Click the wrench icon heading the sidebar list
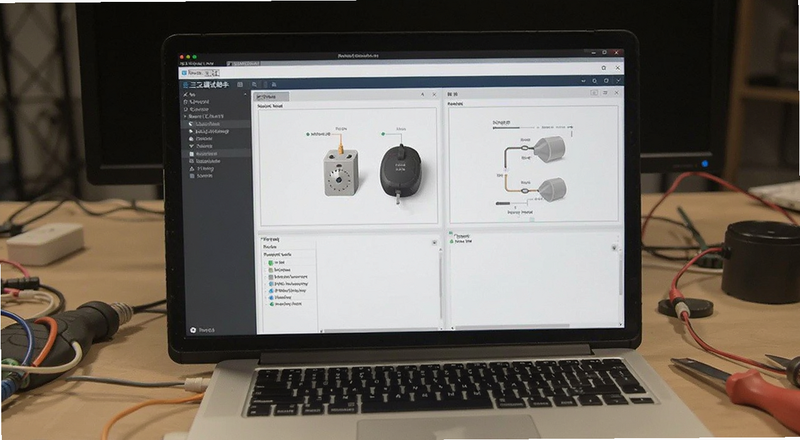Screen dimensions: 800x440 click(185, 94)
